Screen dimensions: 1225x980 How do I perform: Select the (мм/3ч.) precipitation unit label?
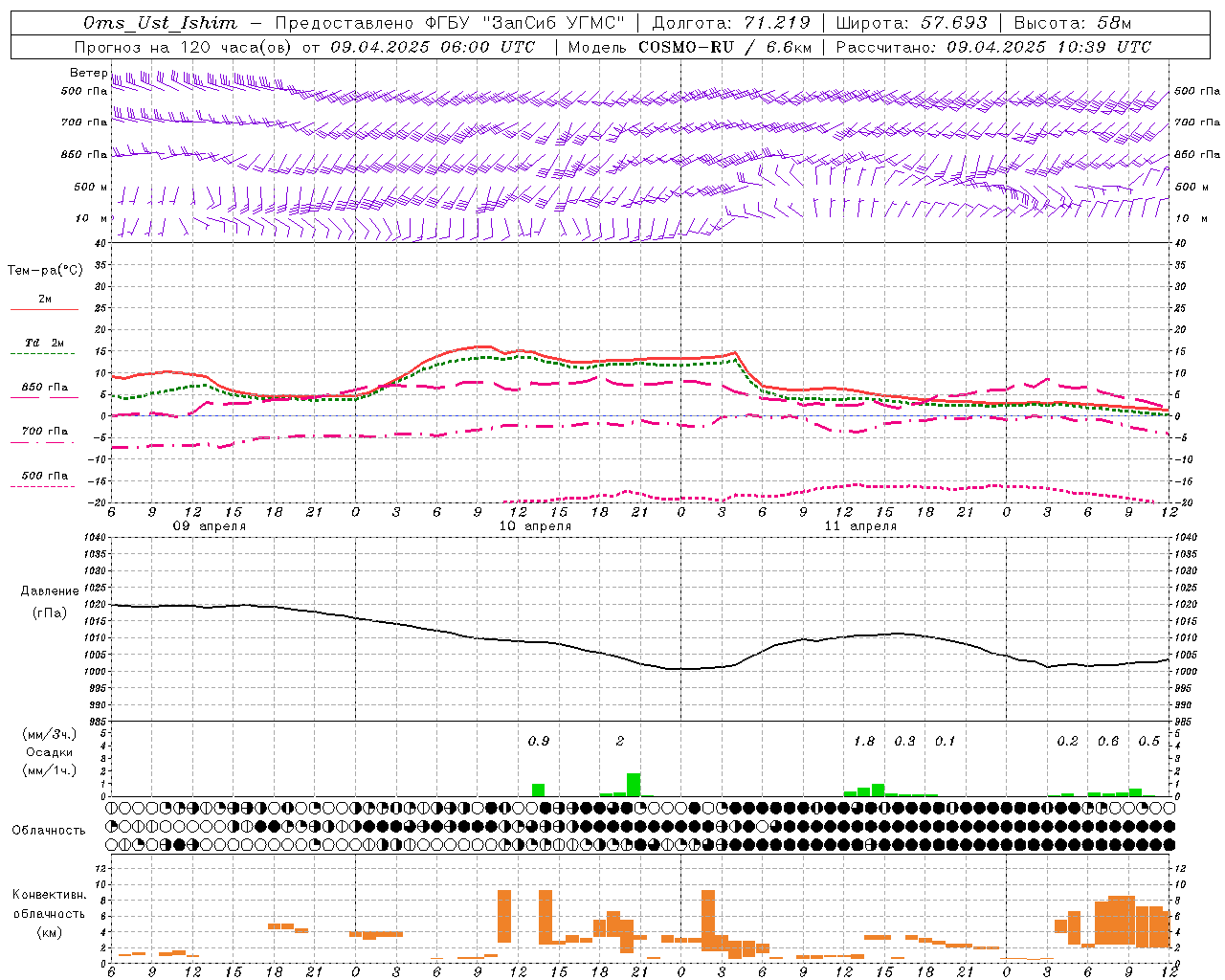tap(51, 734)
